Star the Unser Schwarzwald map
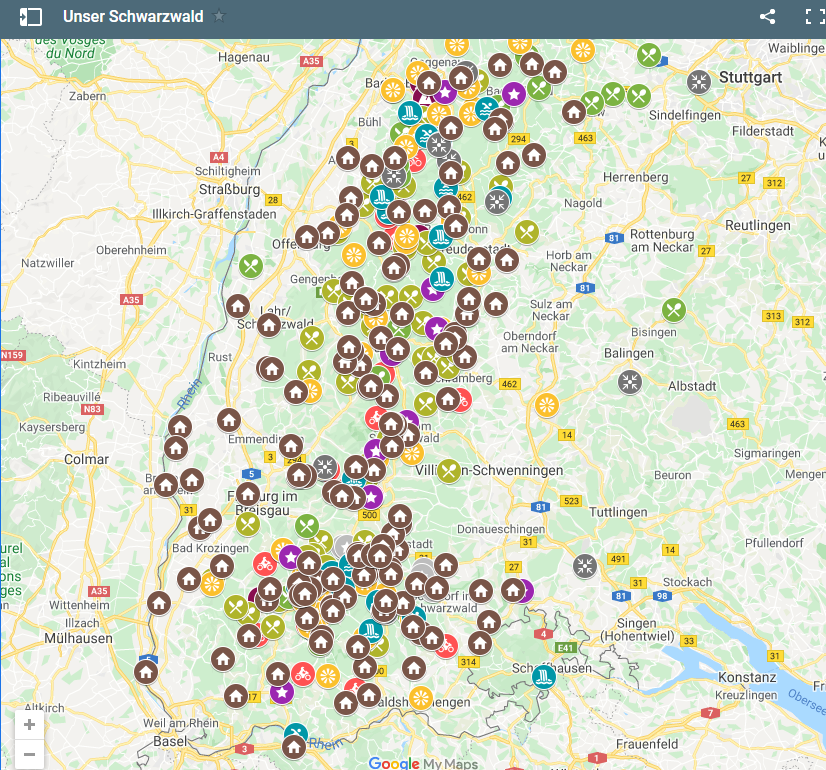826x770 pixels. [219, 16]
